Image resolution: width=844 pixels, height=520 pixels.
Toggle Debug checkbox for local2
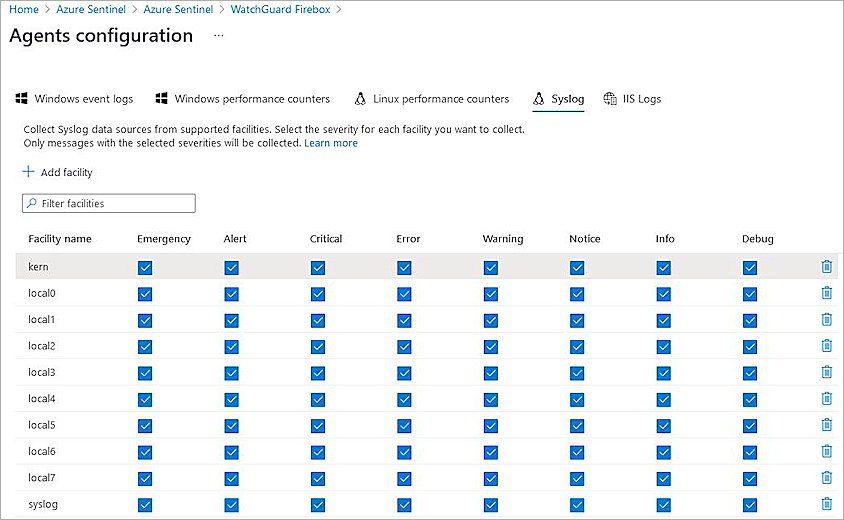[x=750, y=347]
